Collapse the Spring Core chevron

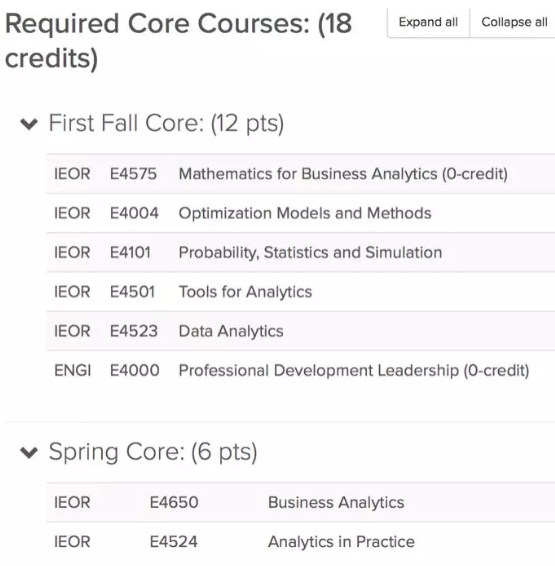tap(29, 452)
